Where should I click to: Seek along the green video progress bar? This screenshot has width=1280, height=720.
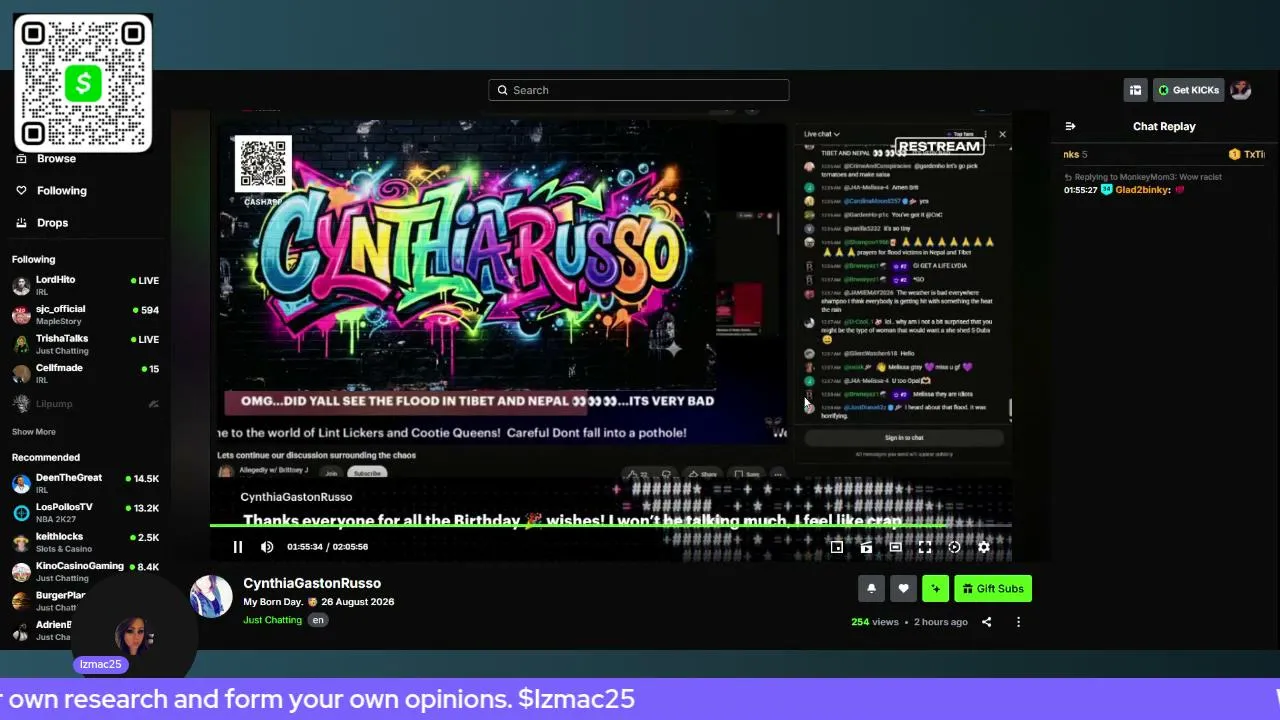click(x=610, y=524)
